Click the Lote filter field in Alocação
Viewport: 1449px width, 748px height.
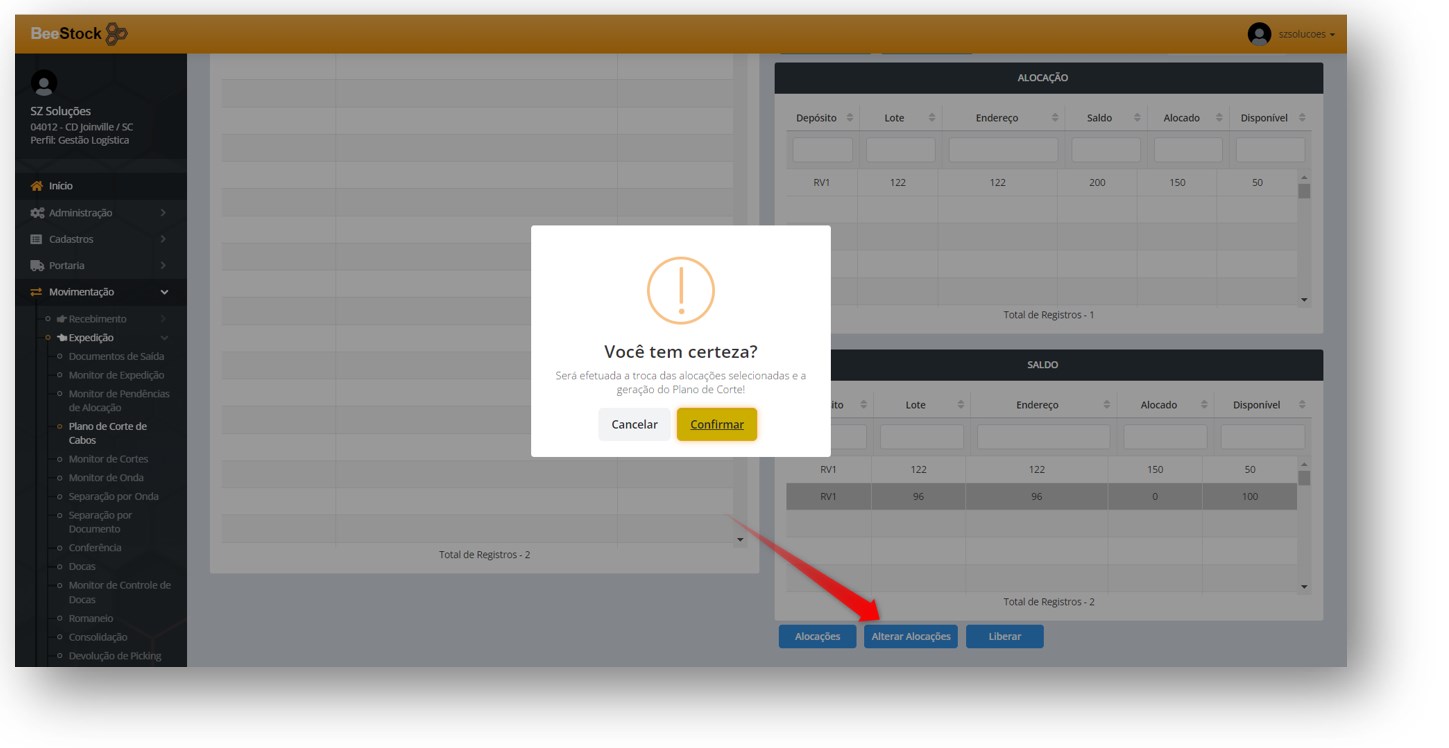click(x=900, y=150)
